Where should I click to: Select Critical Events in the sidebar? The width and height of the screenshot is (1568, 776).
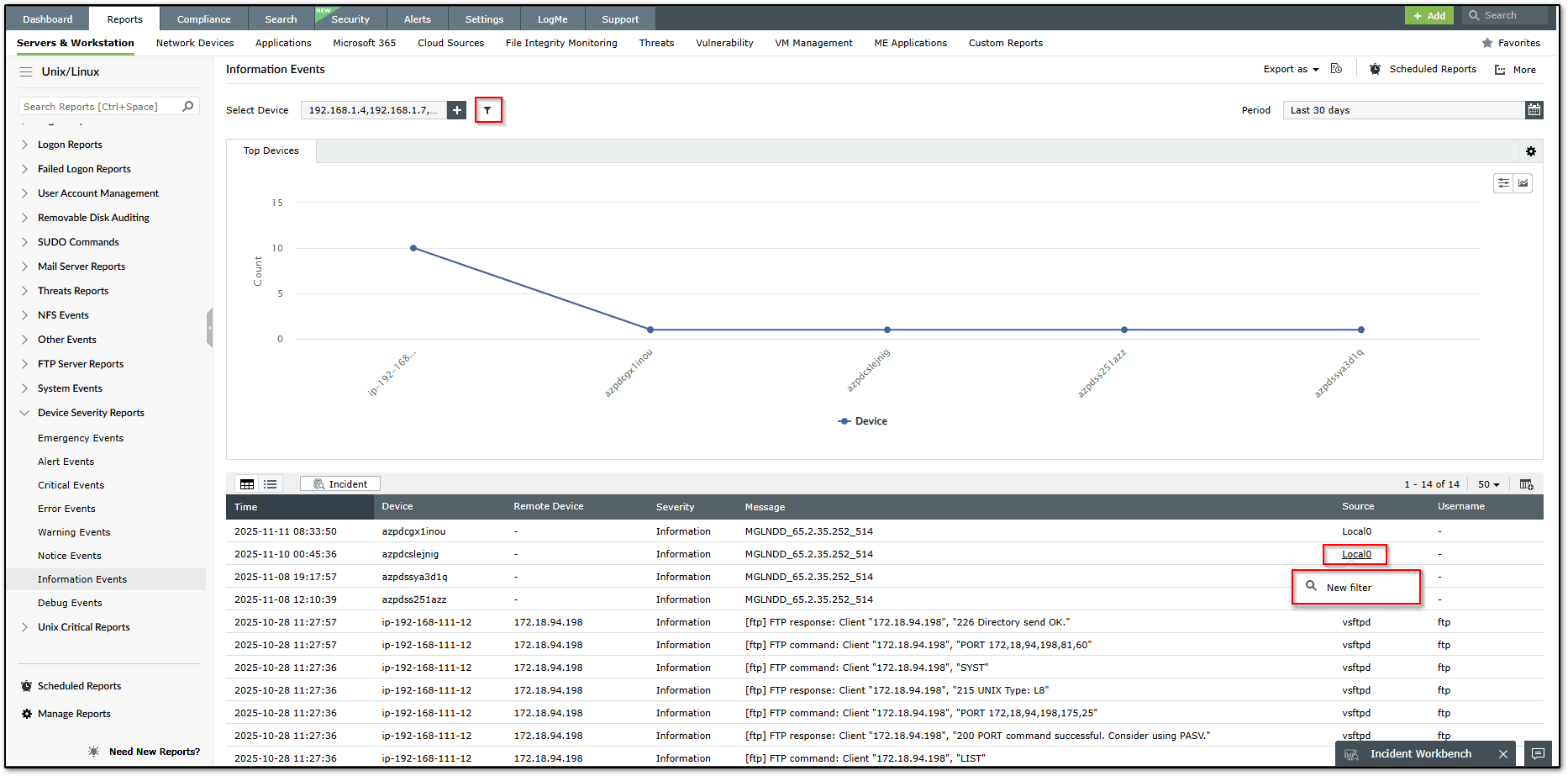pos(71,485)
